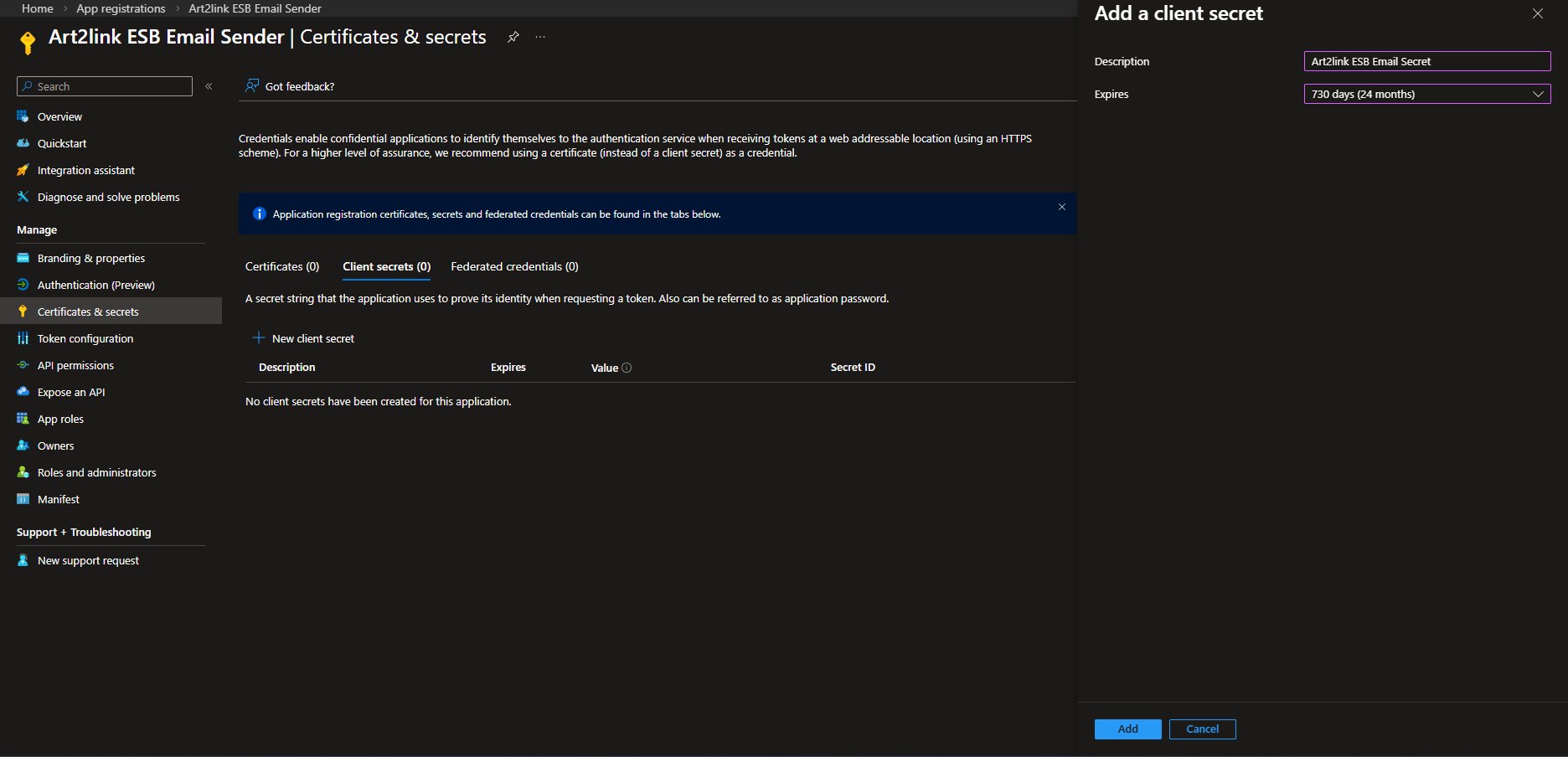The width and height of the screenshot is (1568, 757).
Task: Click New client secret button
Action: pos(303,338)
